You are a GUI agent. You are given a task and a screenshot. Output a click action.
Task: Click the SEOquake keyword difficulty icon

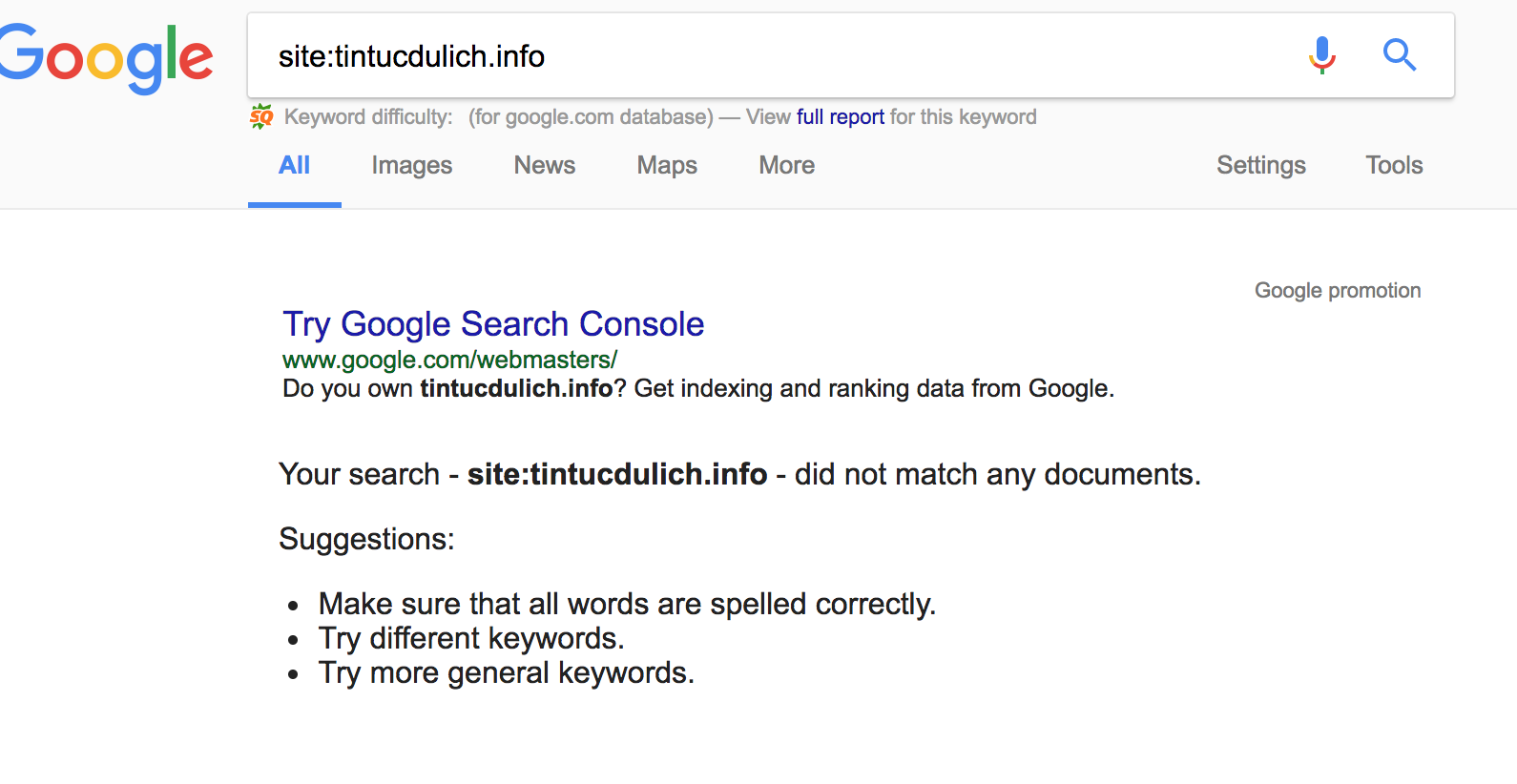pyautogui.click(x=261, y=117)
